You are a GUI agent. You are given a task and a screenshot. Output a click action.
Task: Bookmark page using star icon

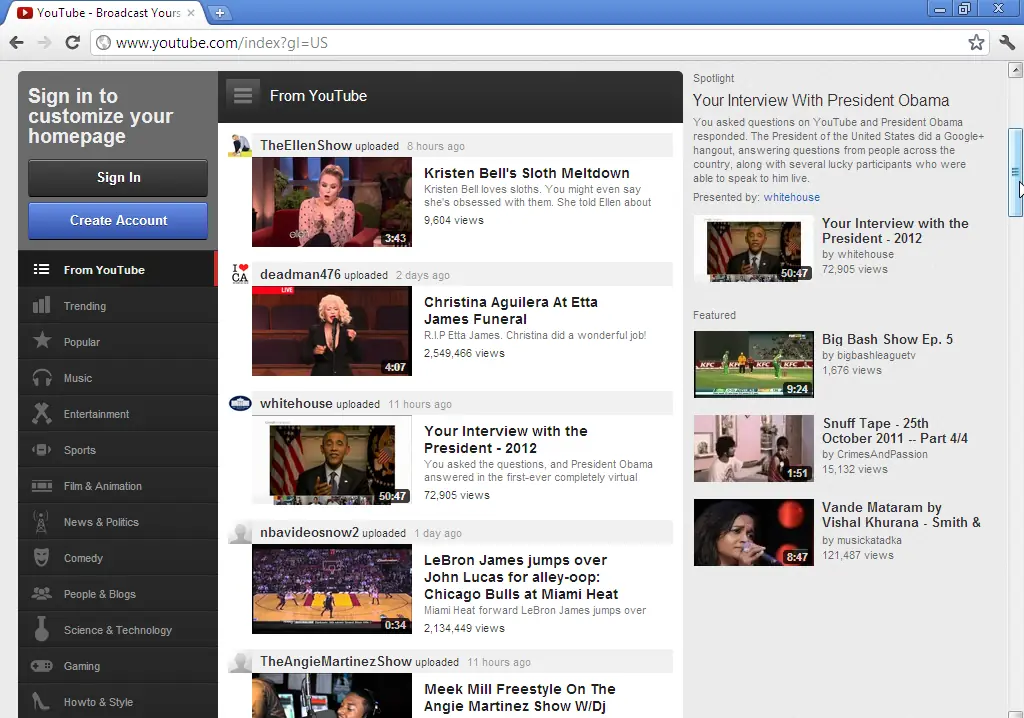tap(976, 43)
